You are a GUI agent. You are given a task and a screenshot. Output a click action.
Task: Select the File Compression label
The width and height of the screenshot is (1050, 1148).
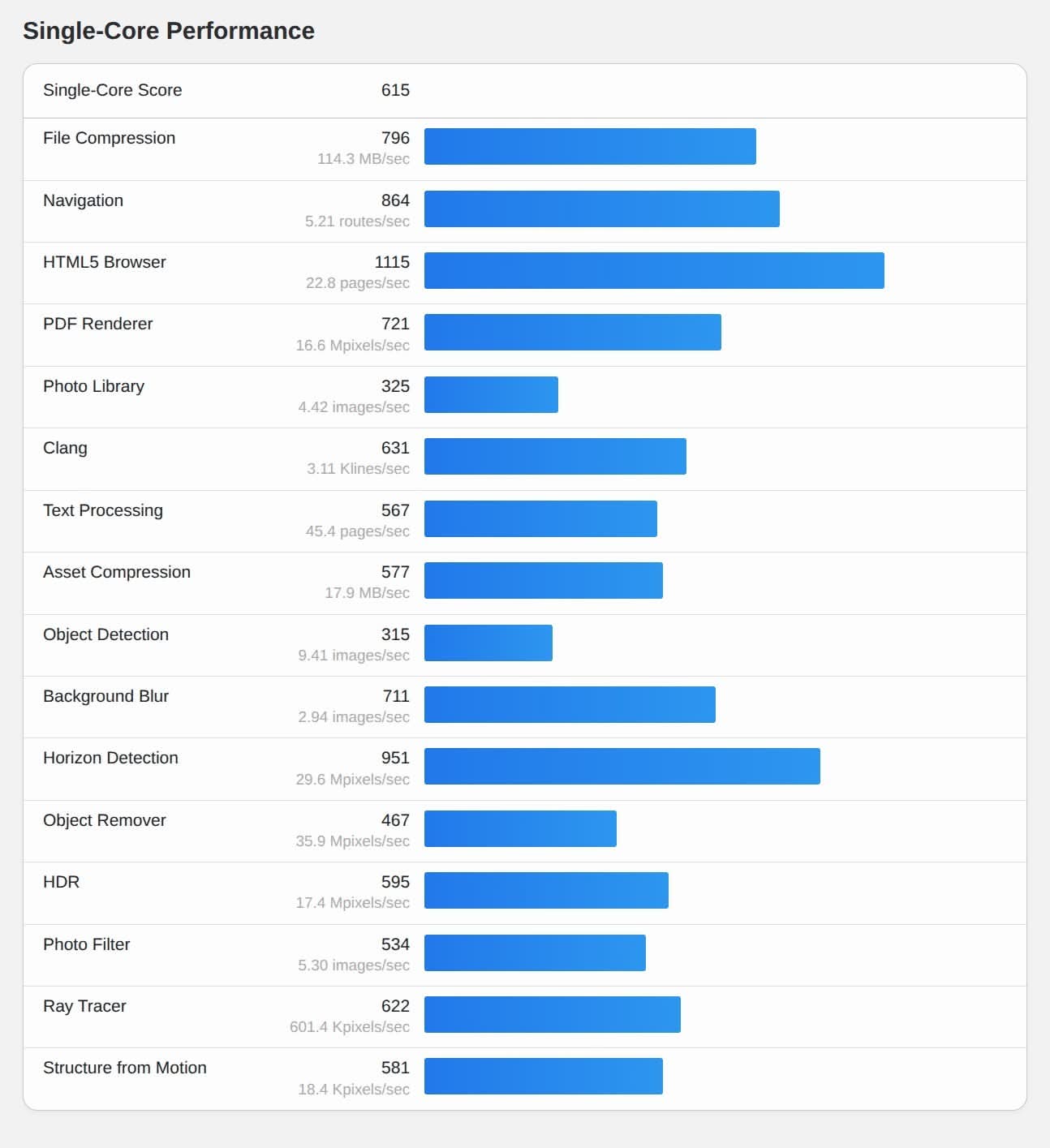coord(109,138)
